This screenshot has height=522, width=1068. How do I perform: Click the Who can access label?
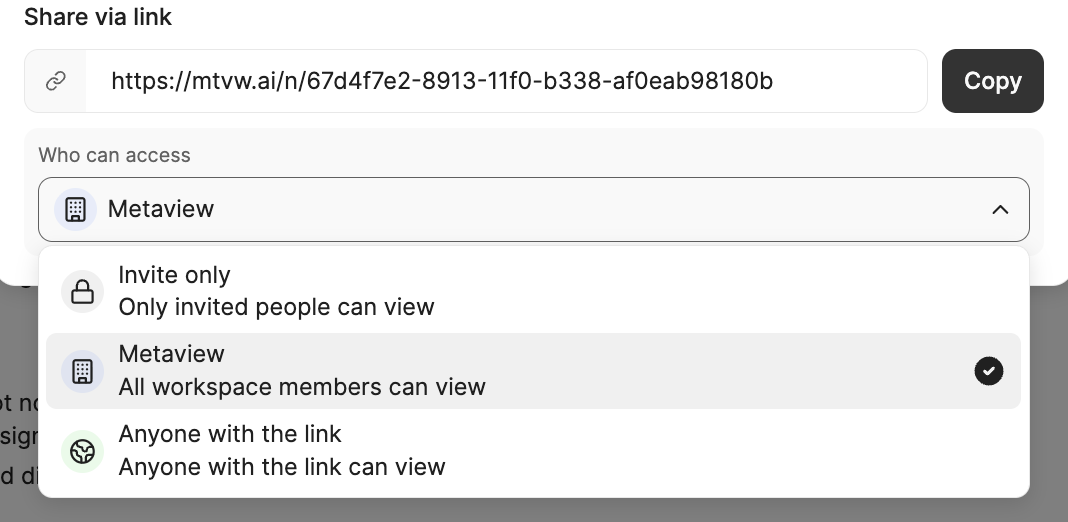(x=114, y=155)
